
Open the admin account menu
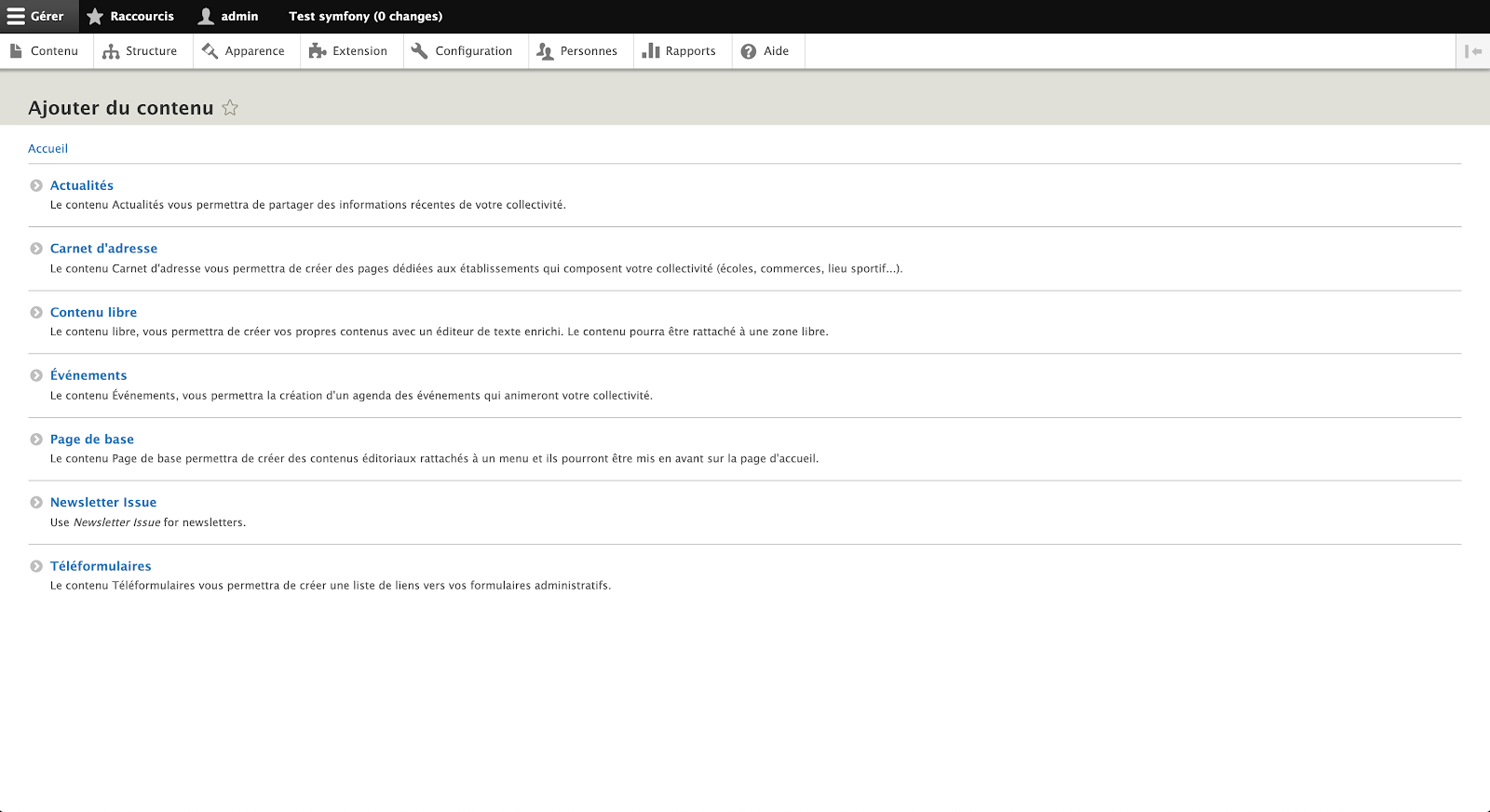click(x=239, y=17)
